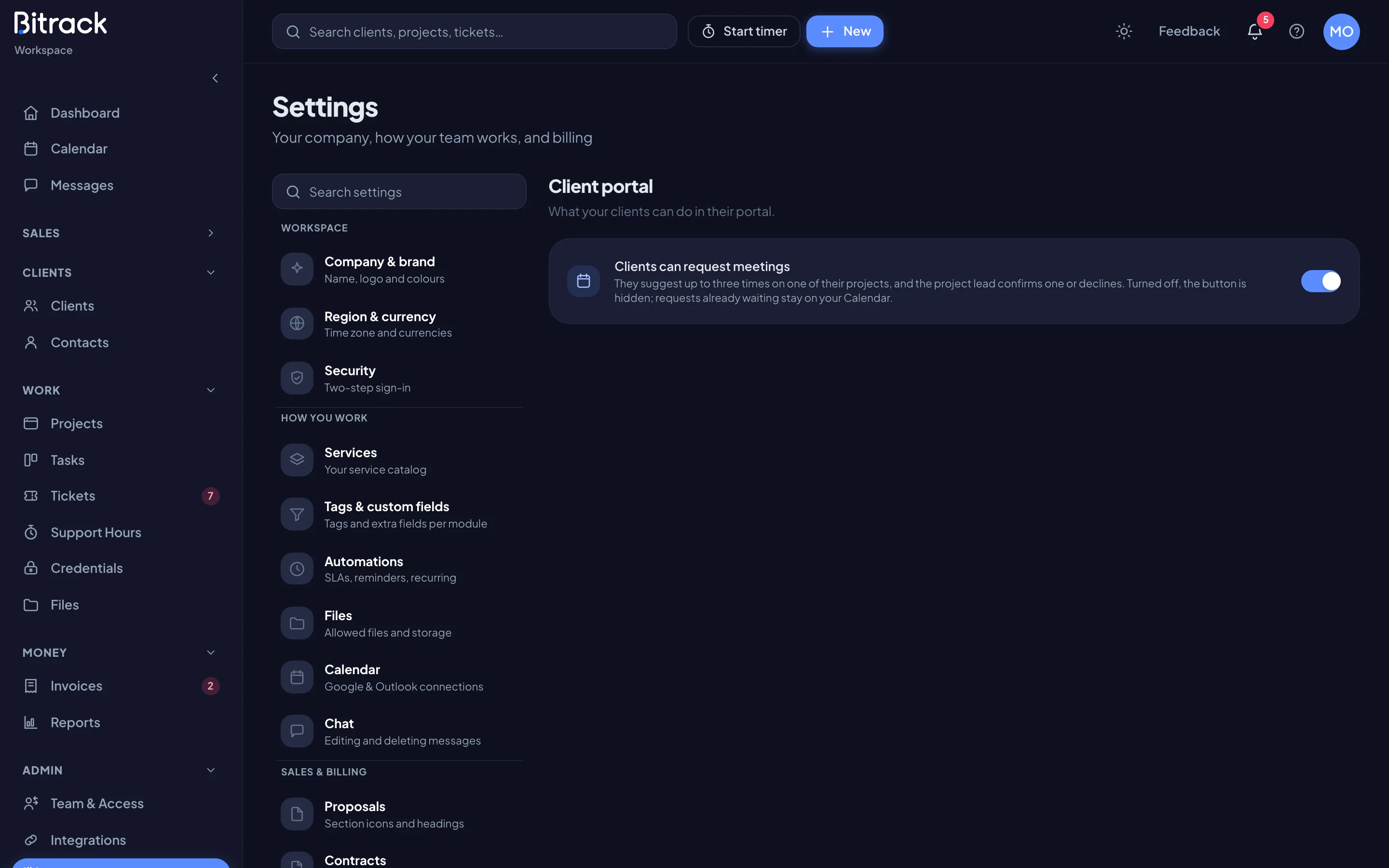The height and width of the screenshot is (868, 1389).
Task: Click the Support Hours timer icon
Action: point(31,532)
